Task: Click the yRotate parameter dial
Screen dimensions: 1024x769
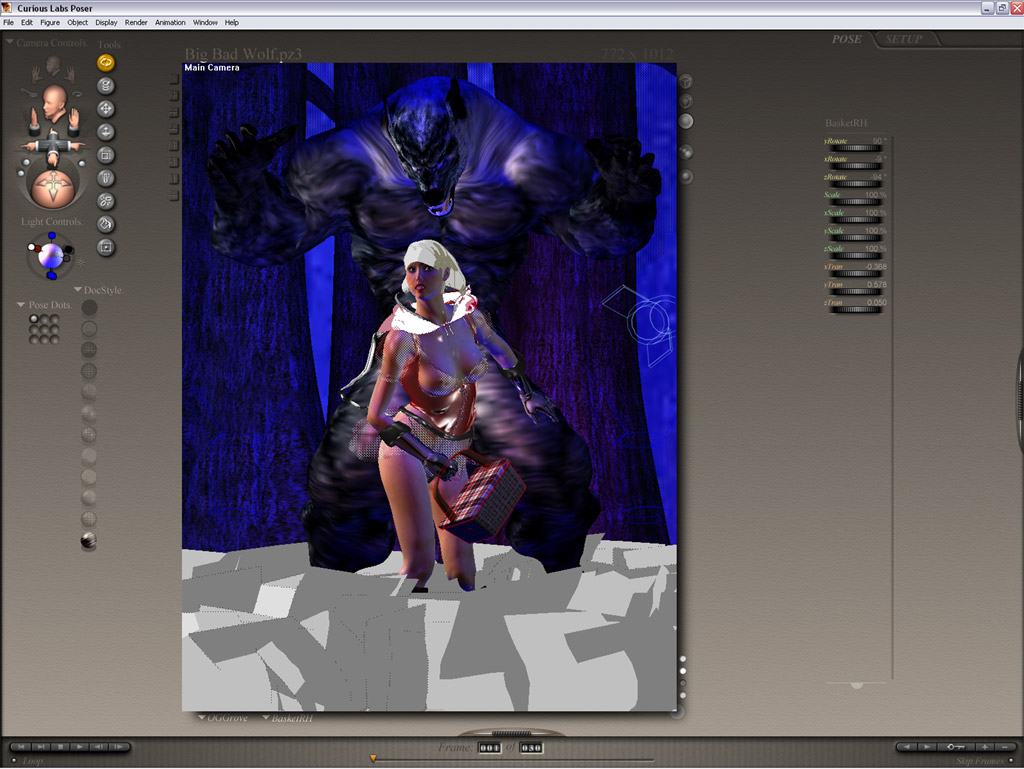Action: point(855,148)
